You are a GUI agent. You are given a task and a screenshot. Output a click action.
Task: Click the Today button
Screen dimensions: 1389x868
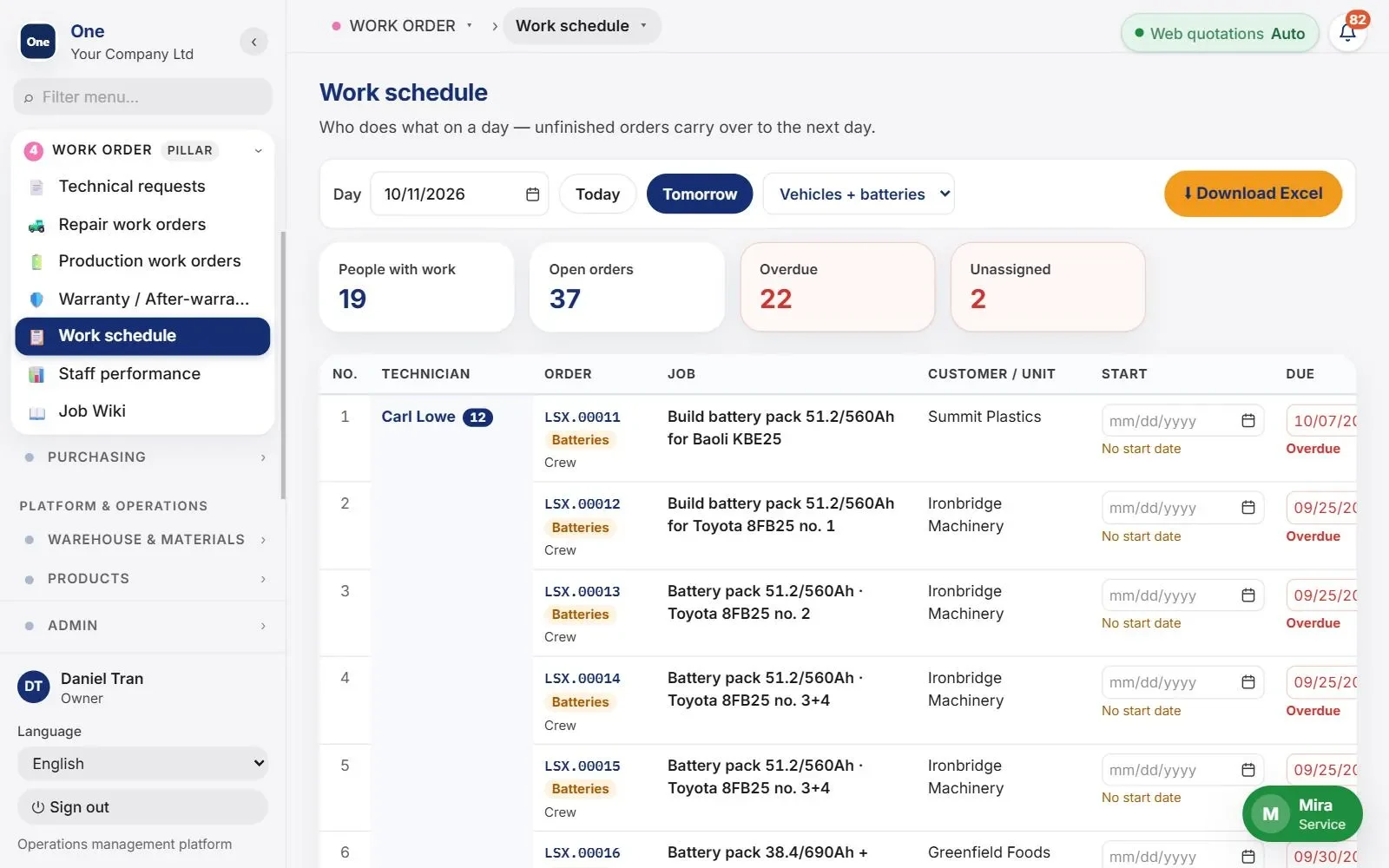tap(597, 194)
